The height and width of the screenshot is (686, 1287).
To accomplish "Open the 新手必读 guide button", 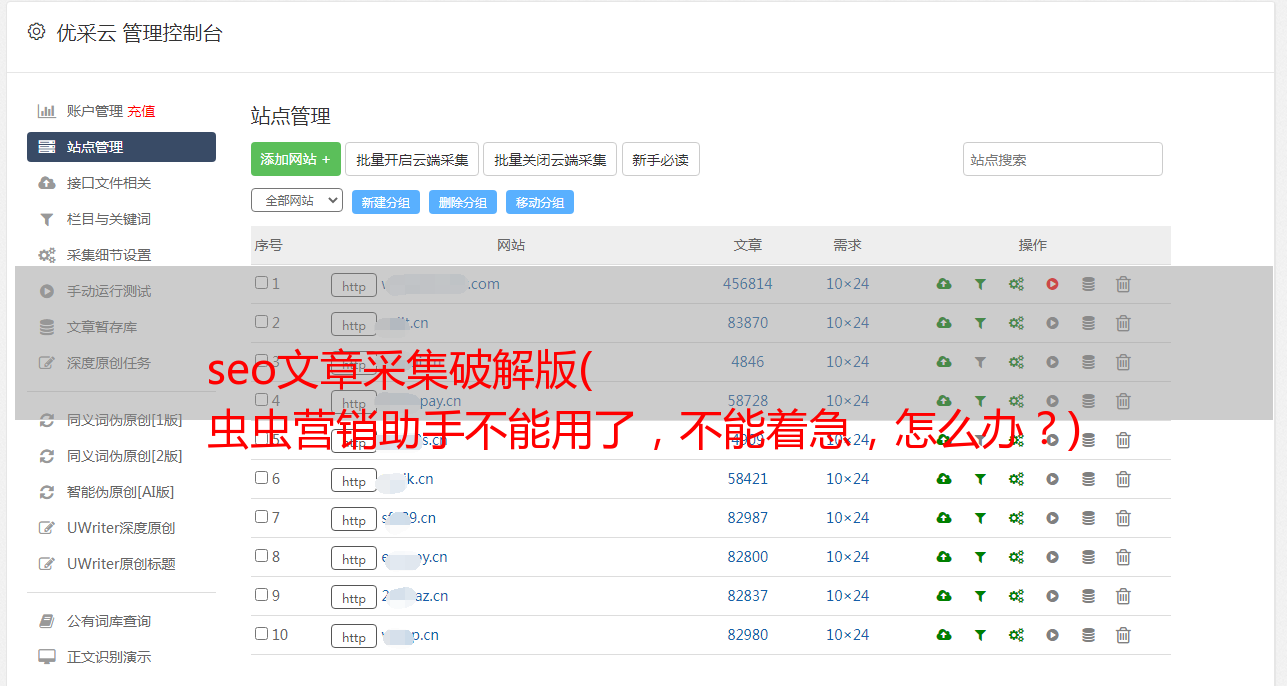I will pyautogui.click(x=661, y=159).
